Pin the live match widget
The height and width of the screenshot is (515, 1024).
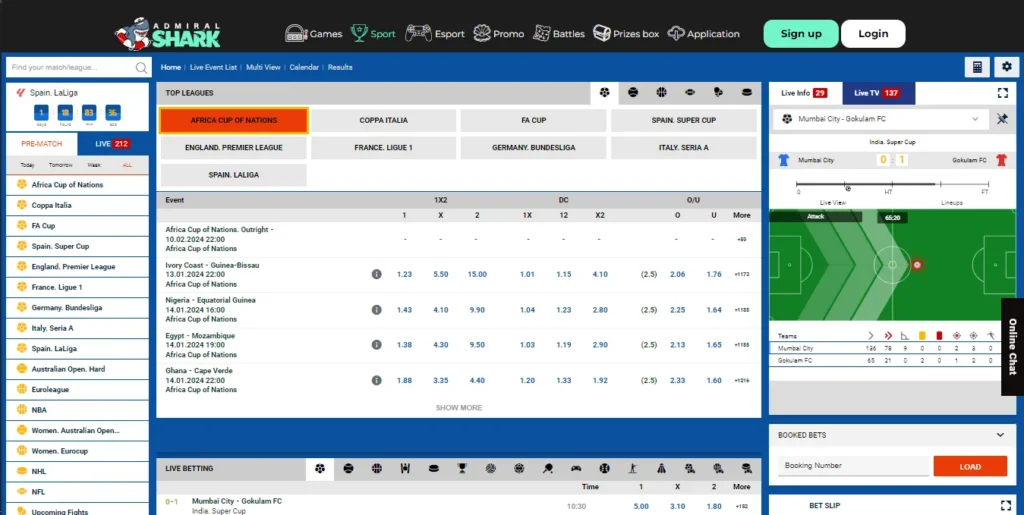click(1001, 119)
